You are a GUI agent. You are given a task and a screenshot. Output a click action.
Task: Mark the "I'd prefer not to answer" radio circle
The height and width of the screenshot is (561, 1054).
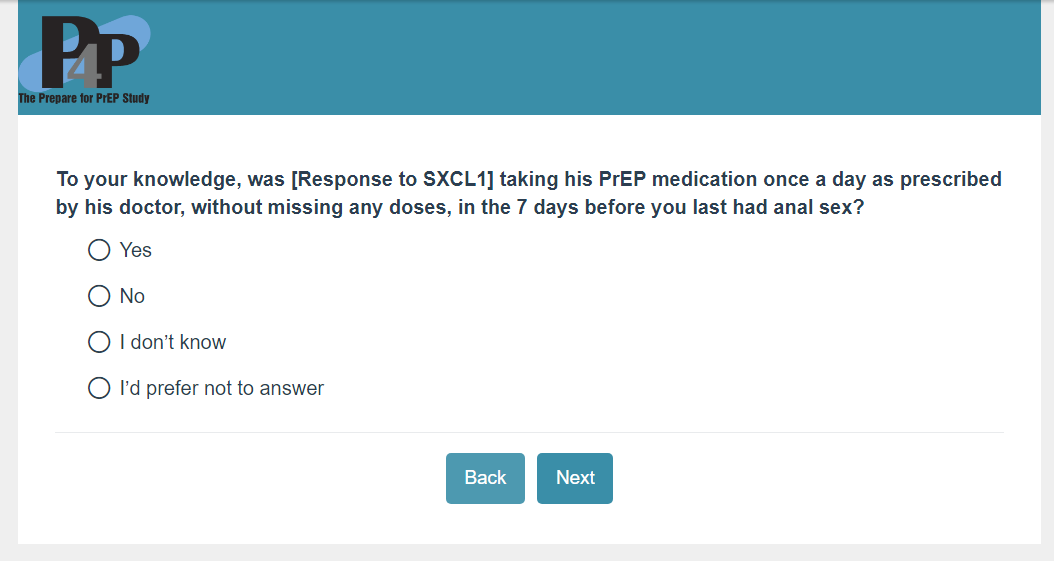[x=99, y=388]
